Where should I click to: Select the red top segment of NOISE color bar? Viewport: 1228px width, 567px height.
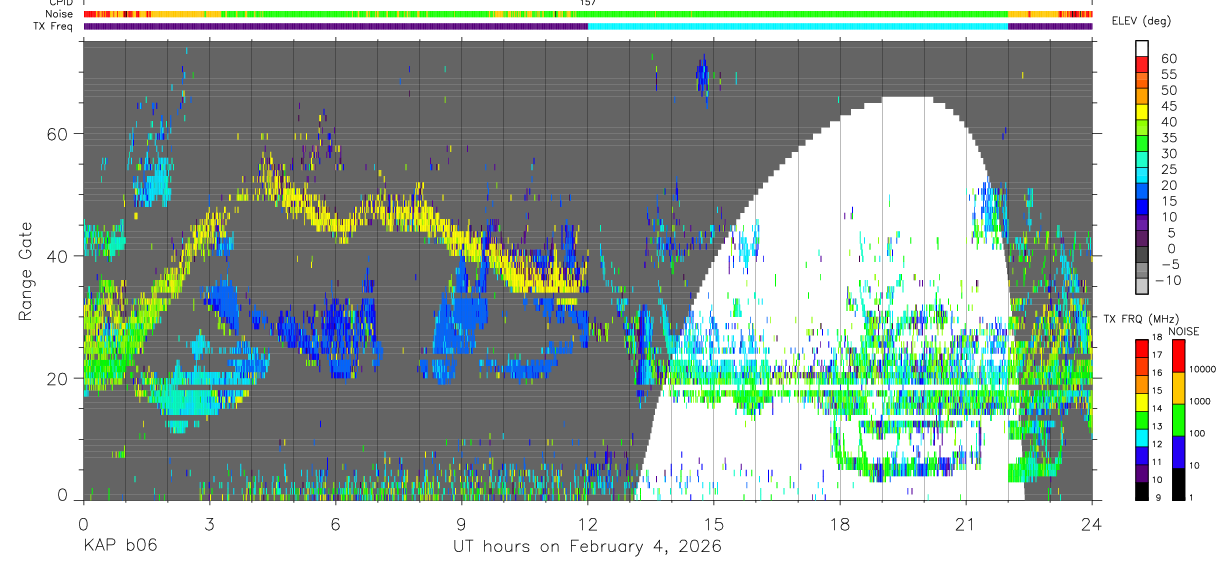[x=1179, y=355]
